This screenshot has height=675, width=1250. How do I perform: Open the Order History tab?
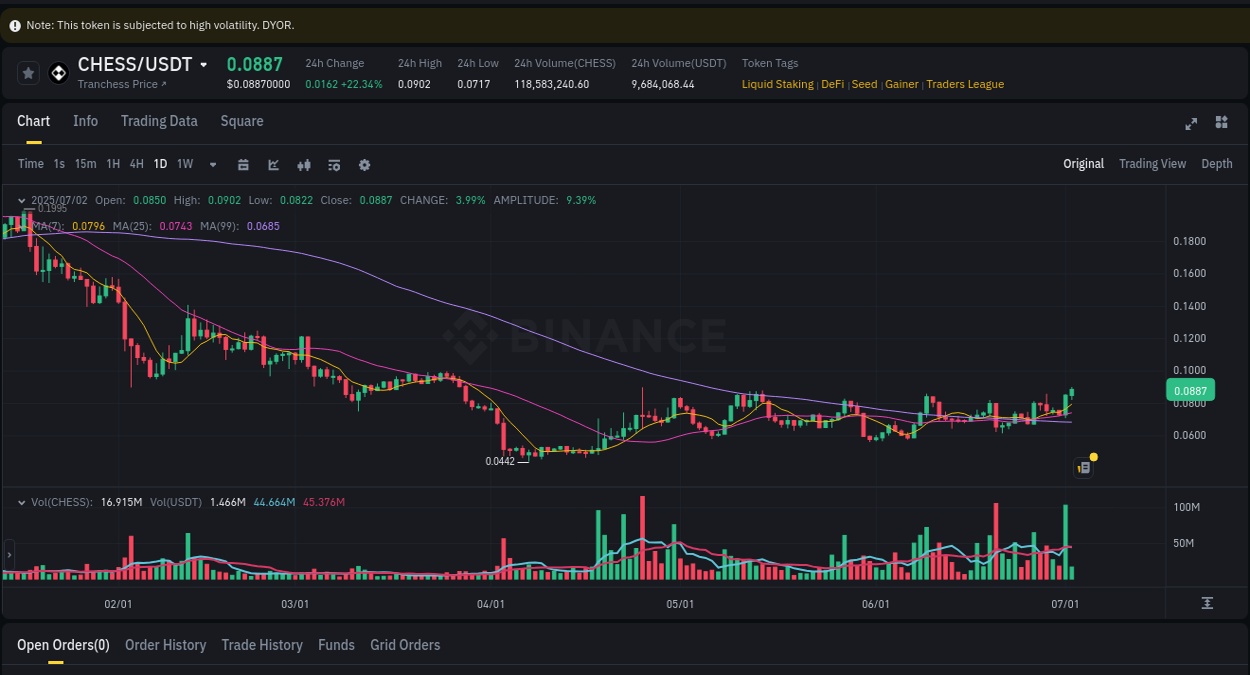pos(165,645)
